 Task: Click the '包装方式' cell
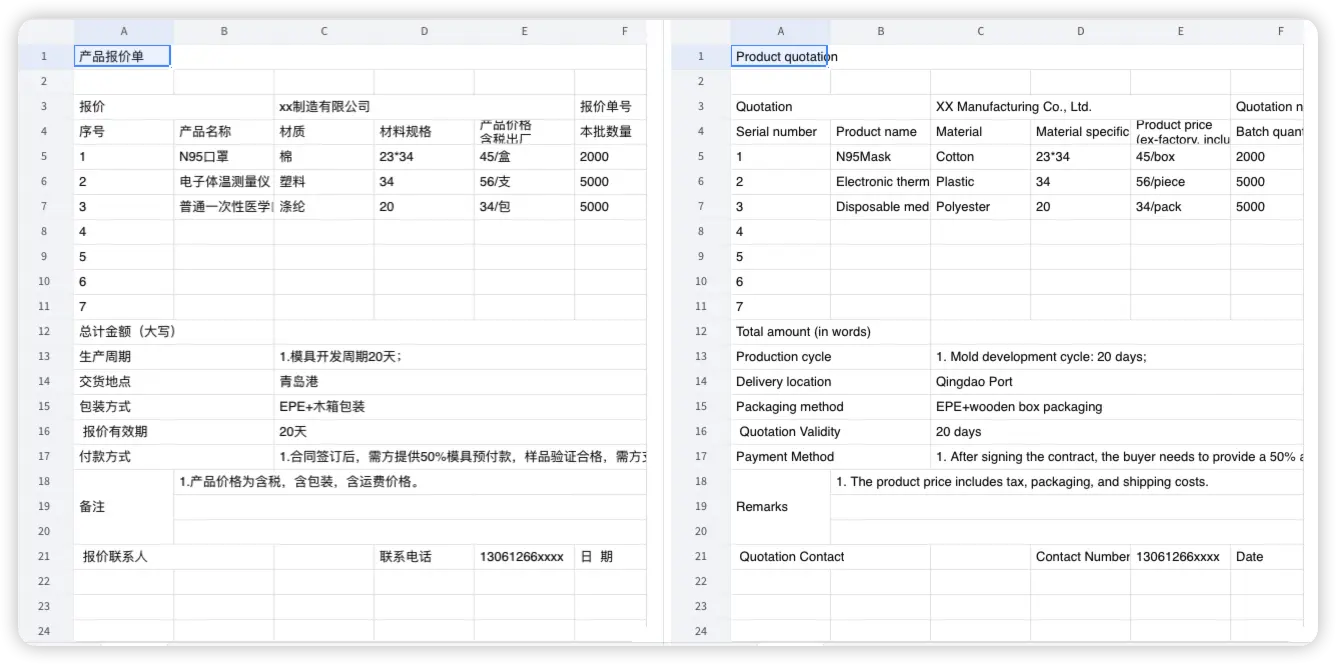(174, 406)
